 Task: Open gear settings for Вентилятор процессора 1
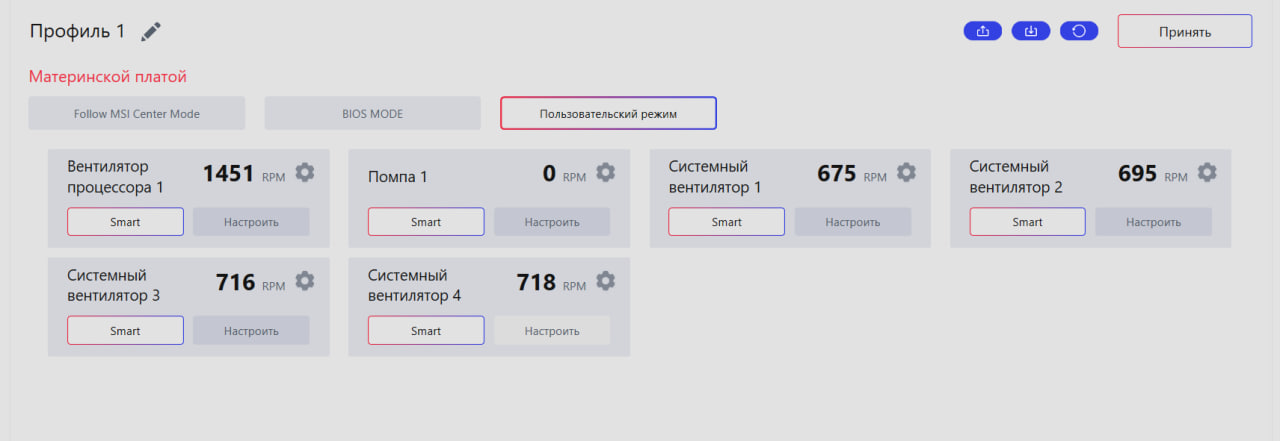tap(305, 172)
